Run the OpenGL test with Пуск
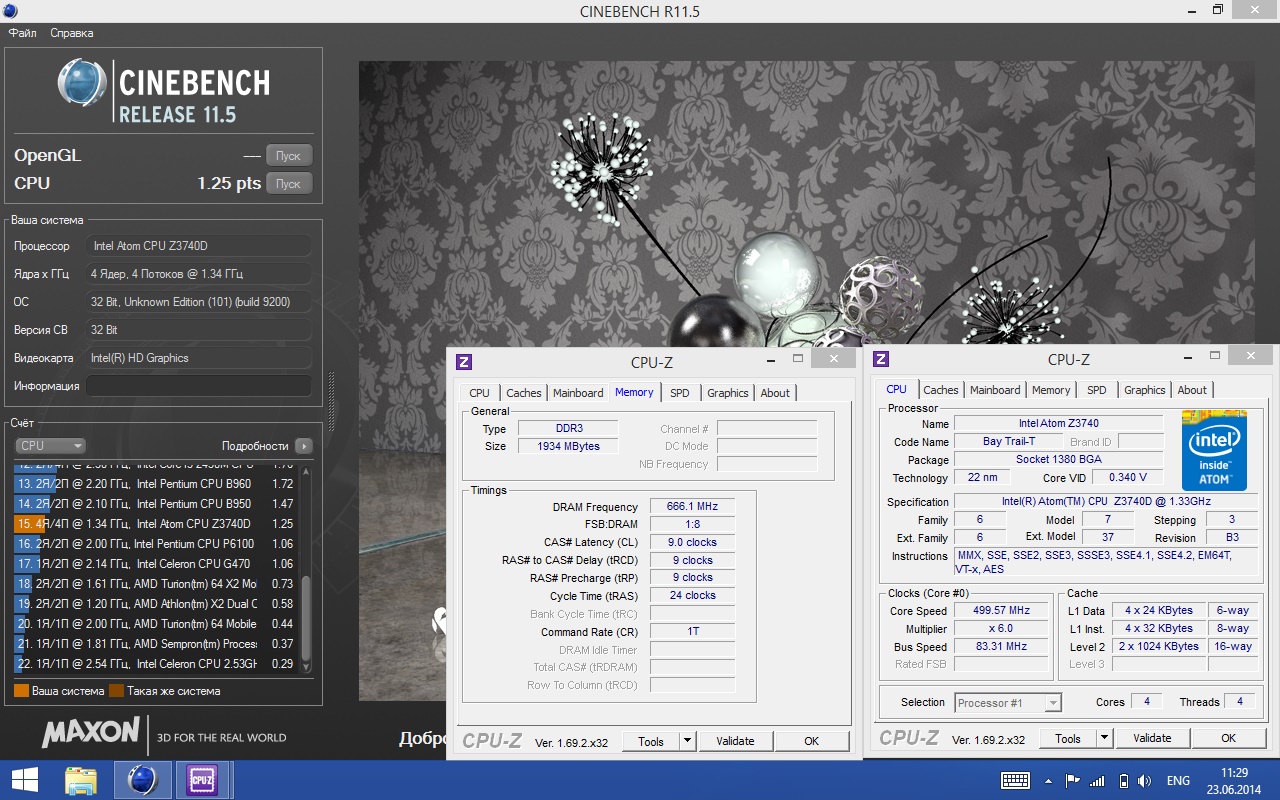 (x=288, y=155)
